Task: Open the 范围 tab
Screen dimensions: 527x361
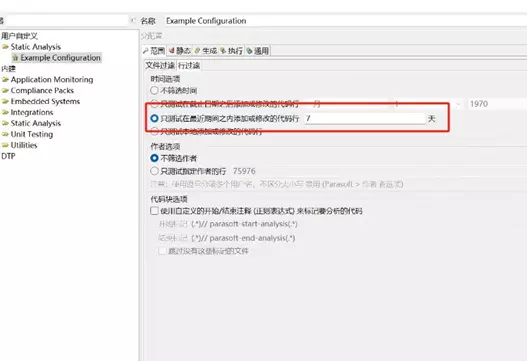Action: [154, 51]
